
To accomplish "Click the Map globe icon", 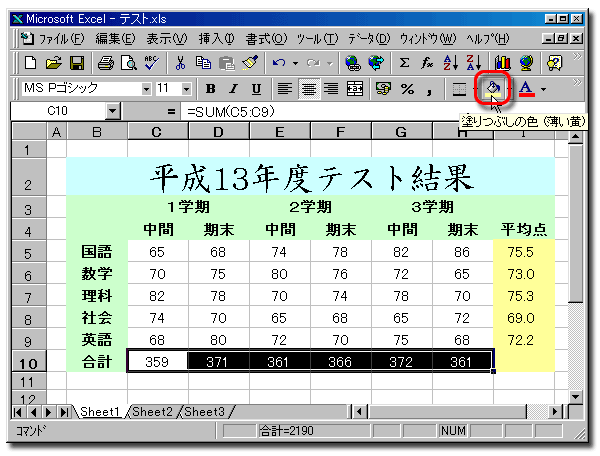I will point(526,62).
